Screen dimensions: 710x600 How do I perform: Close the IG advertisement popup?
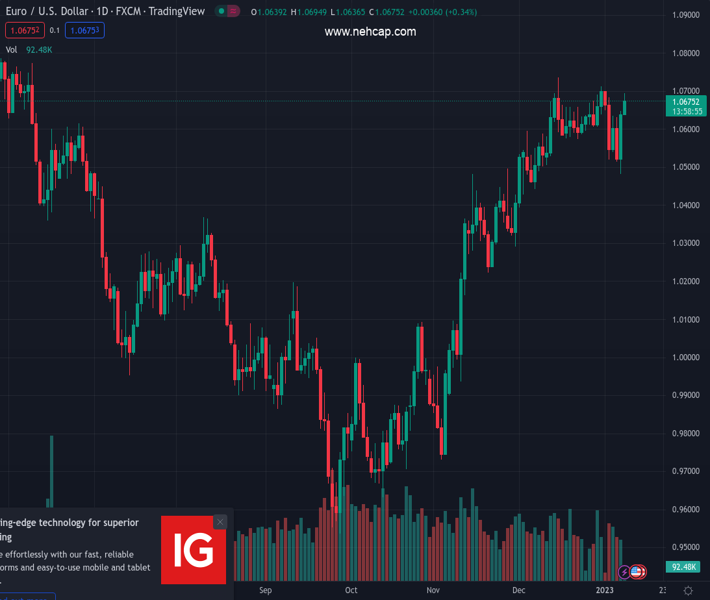[x=220, y=522]
